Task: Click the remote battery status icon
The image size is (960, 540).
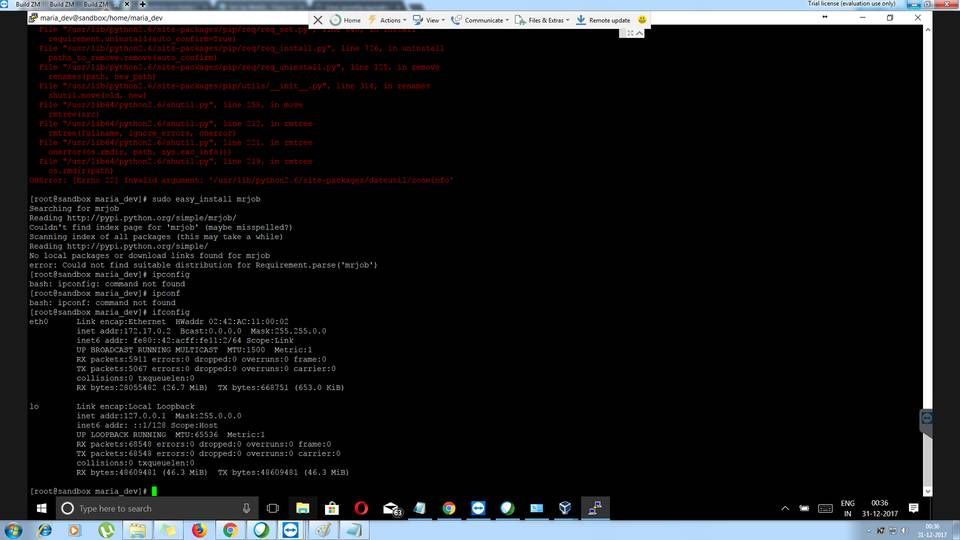Action: (x=804, y=508)
